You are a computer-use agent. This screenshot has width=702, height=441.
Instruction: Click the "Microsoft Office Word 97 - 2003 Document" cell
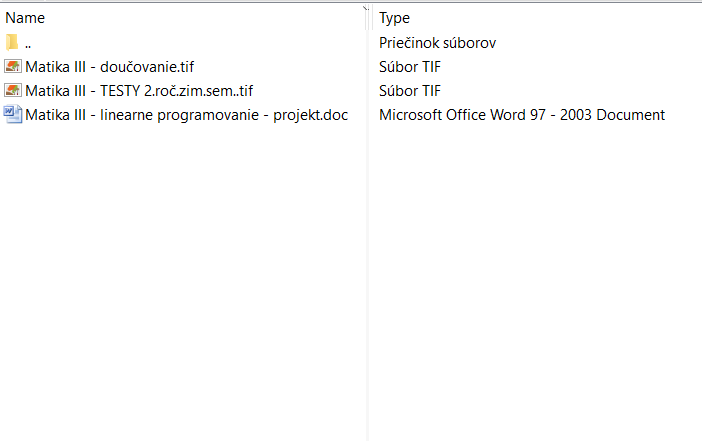click(521, 115)
